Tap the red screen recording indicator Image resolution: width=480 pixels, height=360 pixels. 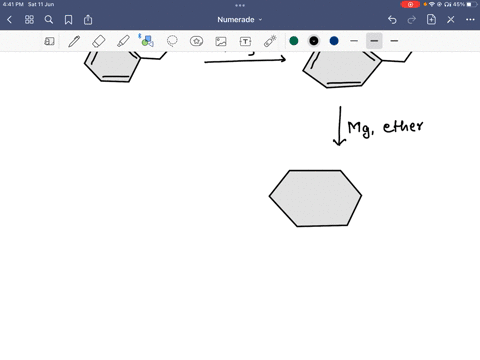(x=410, y=4)
